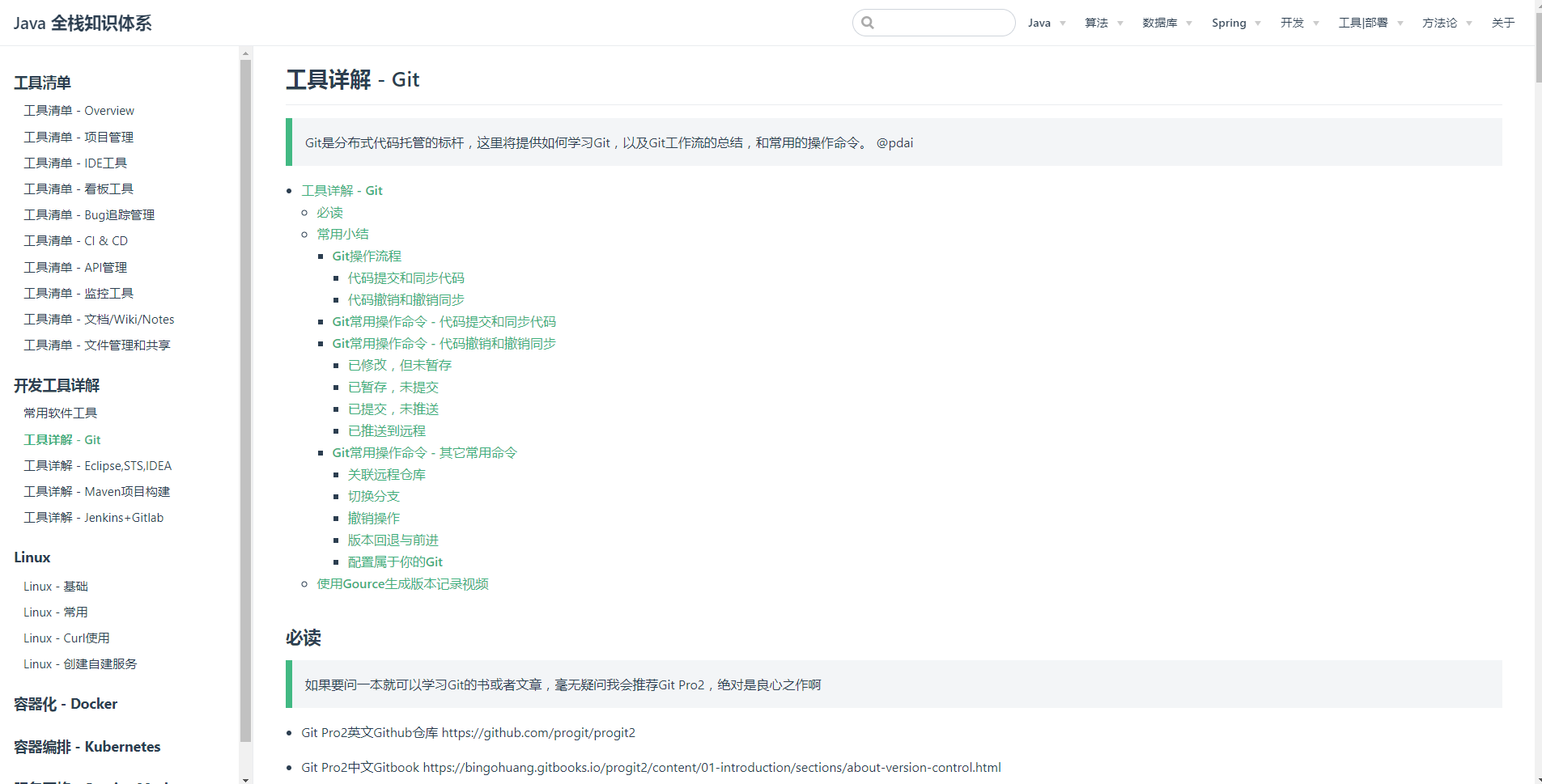1542x784 pixels.
Task: Click sidebar scrollbar down arrow
Action: point(245,779)
